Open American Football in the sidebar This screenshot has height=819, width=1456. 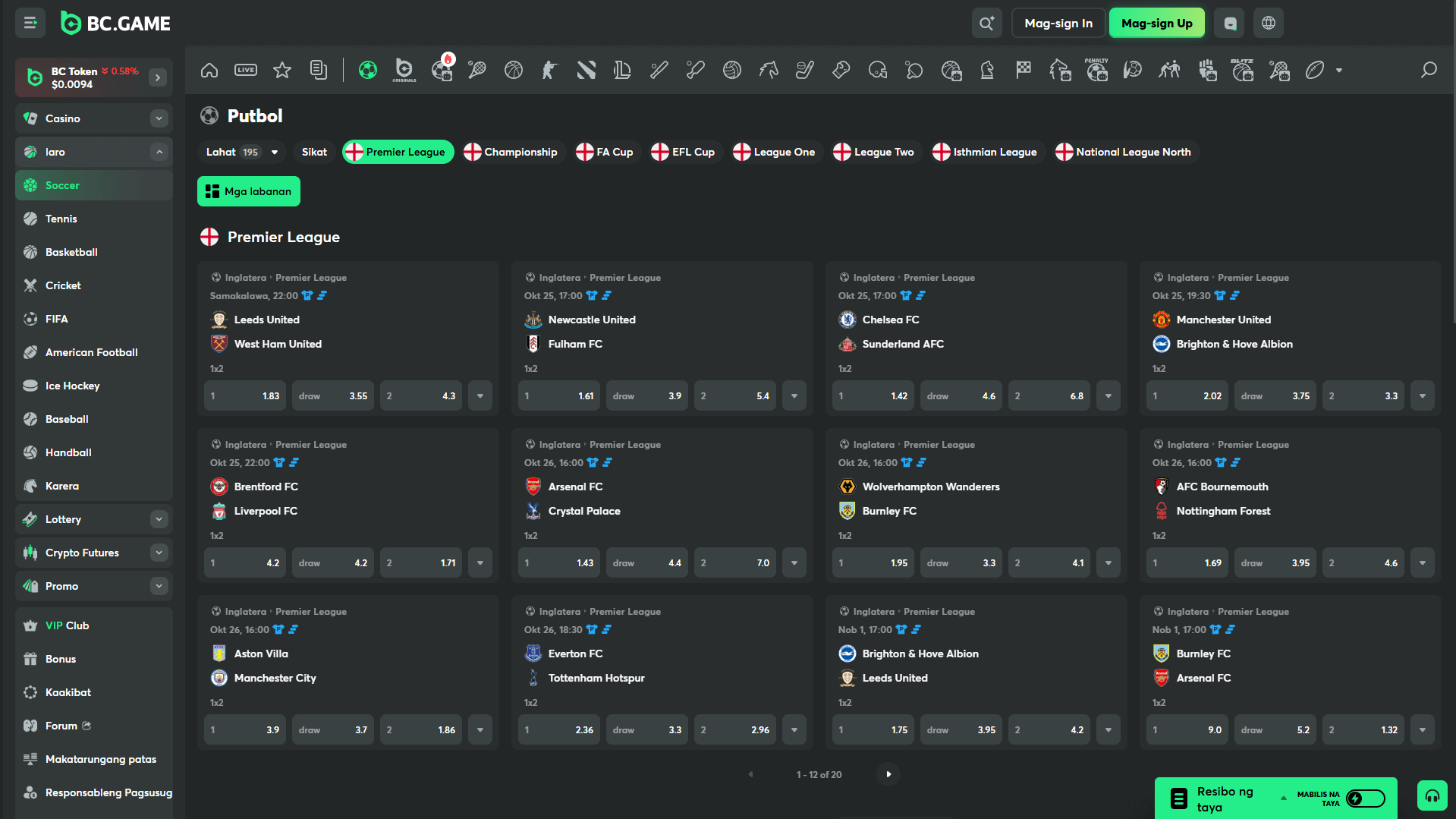(x=94, y=352)
